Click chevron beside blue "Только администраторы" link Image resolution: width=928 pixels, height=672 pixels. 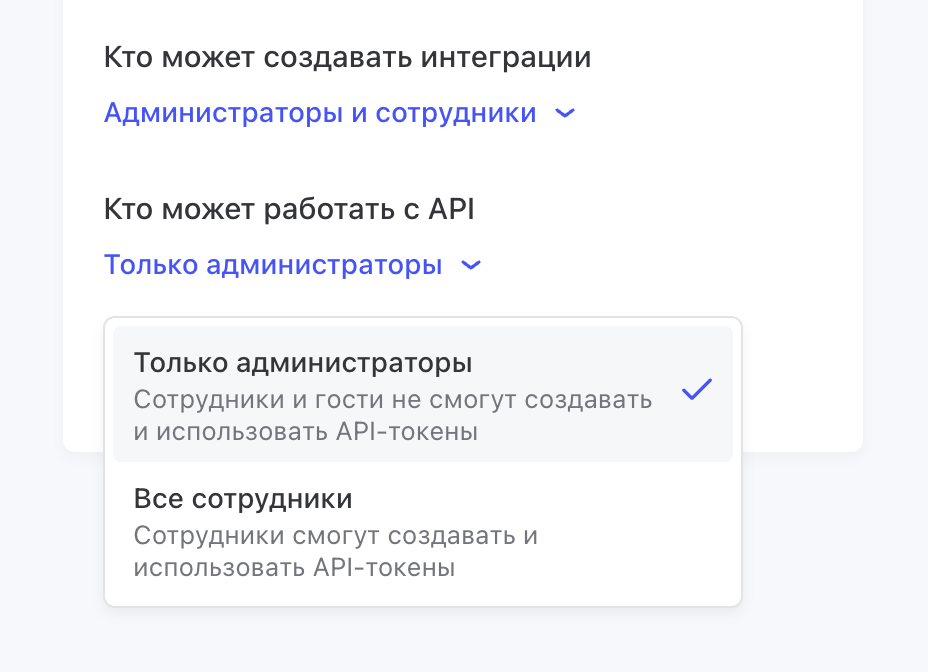tap(471, 266)
